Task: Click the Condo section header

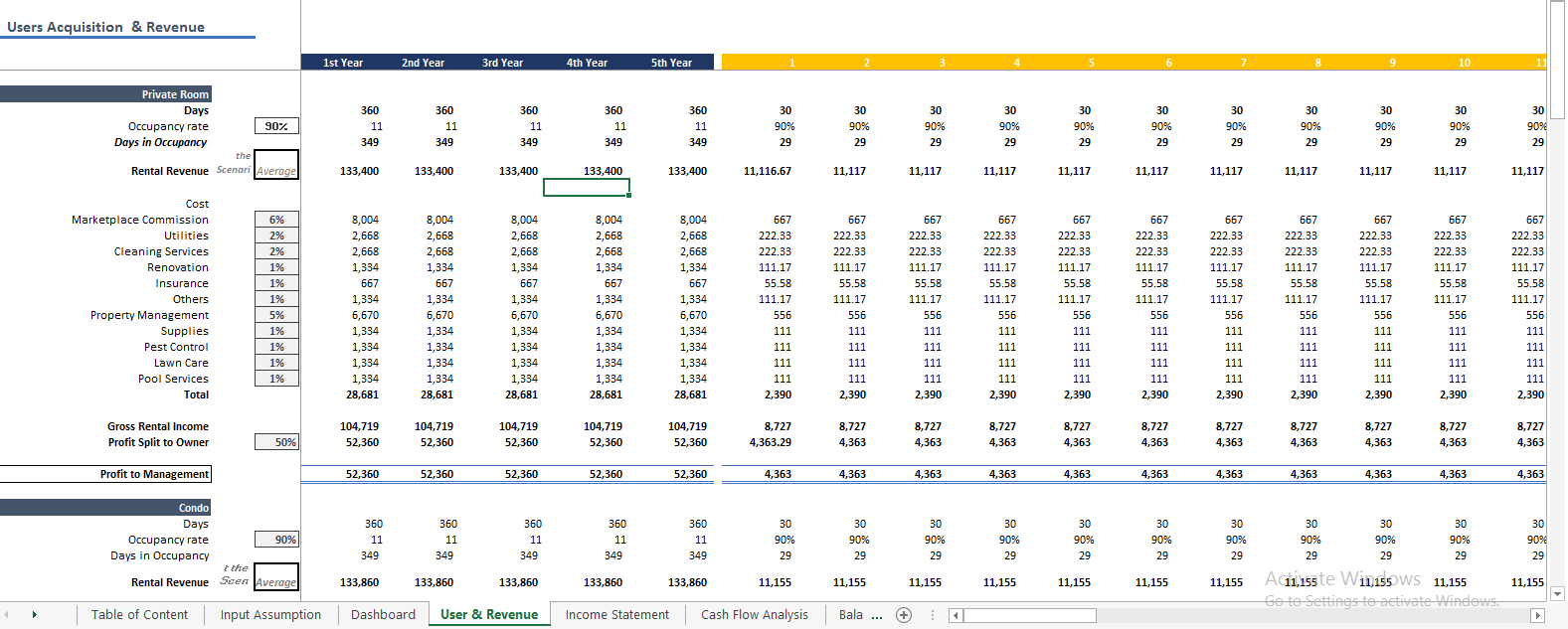Action: pyautogui.click(x=105, y=508)
